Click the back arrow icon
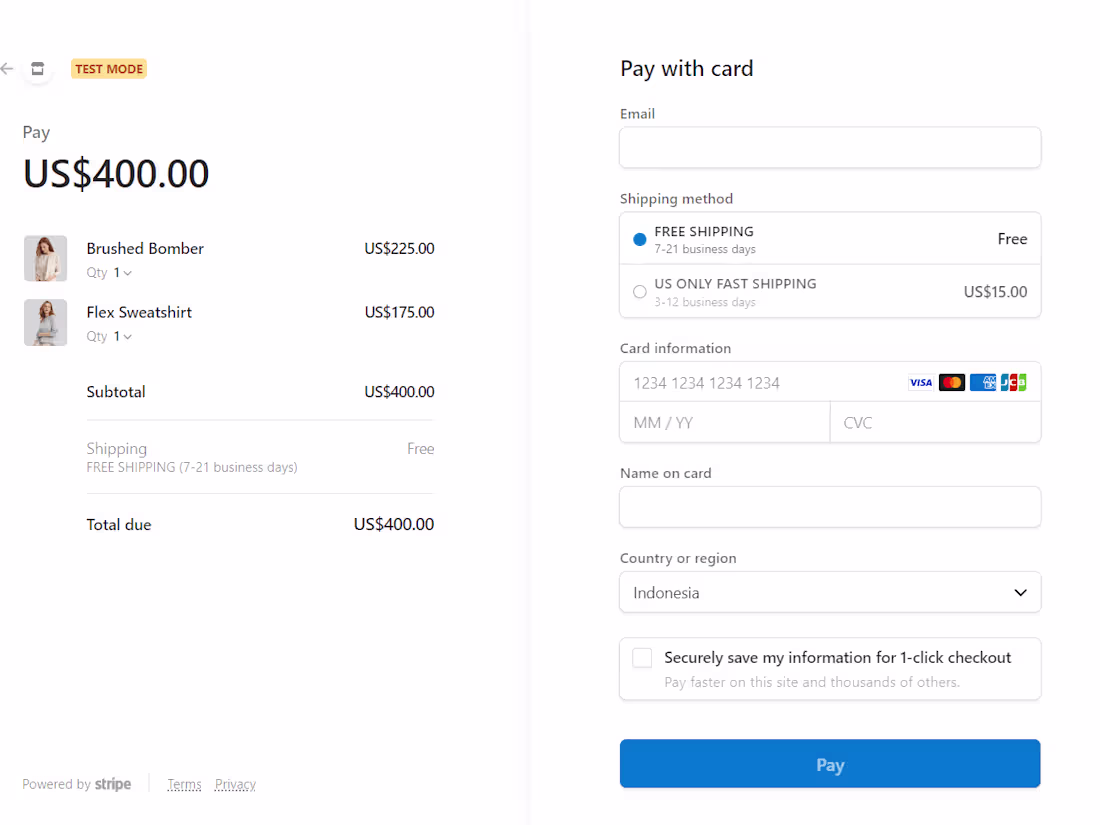This screenshot has width=1100, height=825. pyautogui.click(x=7, y=68)
